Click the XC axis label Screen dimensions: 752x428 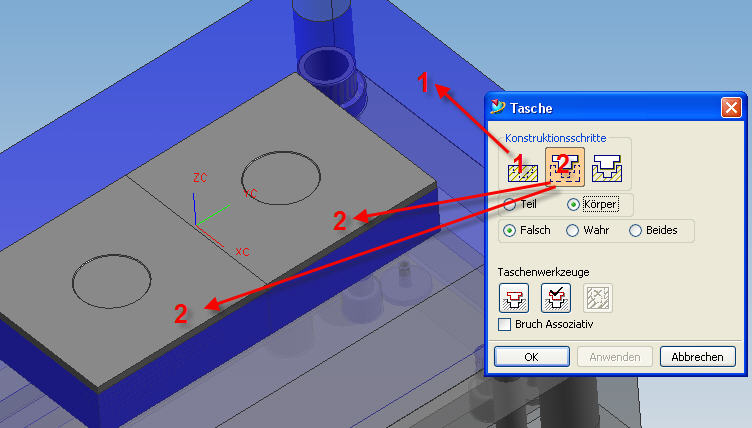coord(242,252)
